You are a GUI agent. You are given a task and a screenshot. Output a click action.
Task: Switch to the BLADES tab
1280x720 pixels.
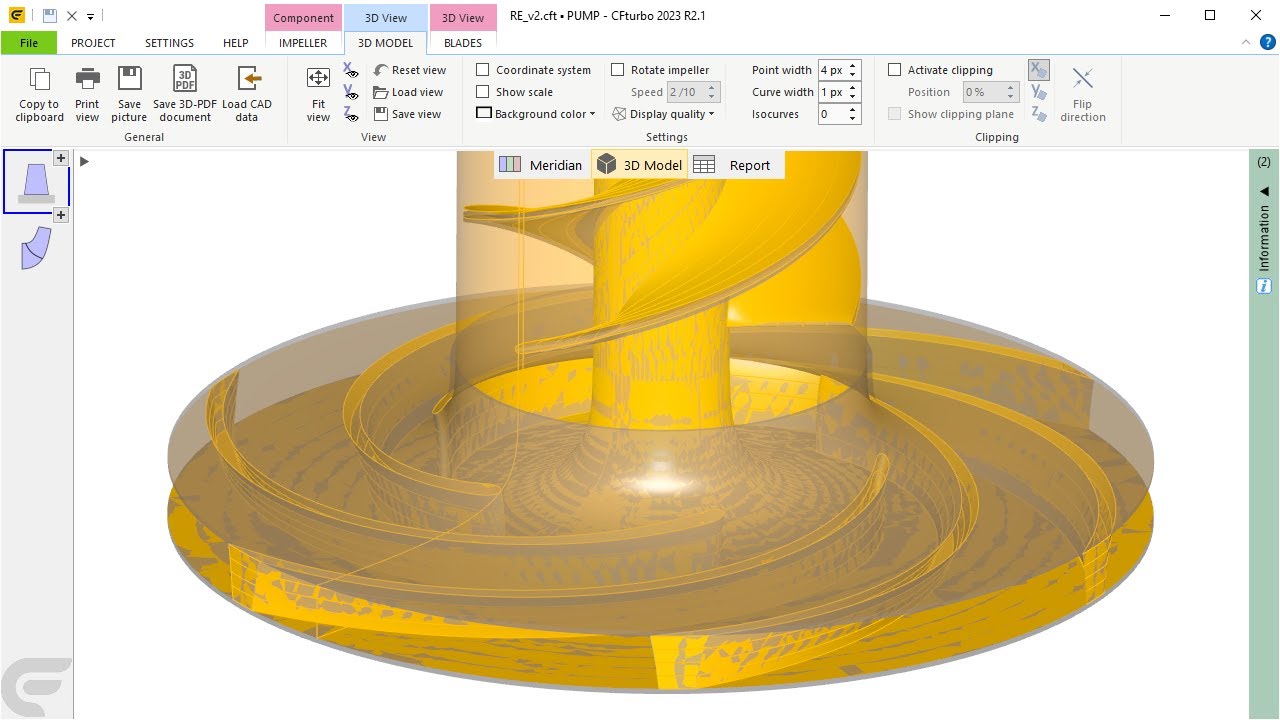[463, 43]
